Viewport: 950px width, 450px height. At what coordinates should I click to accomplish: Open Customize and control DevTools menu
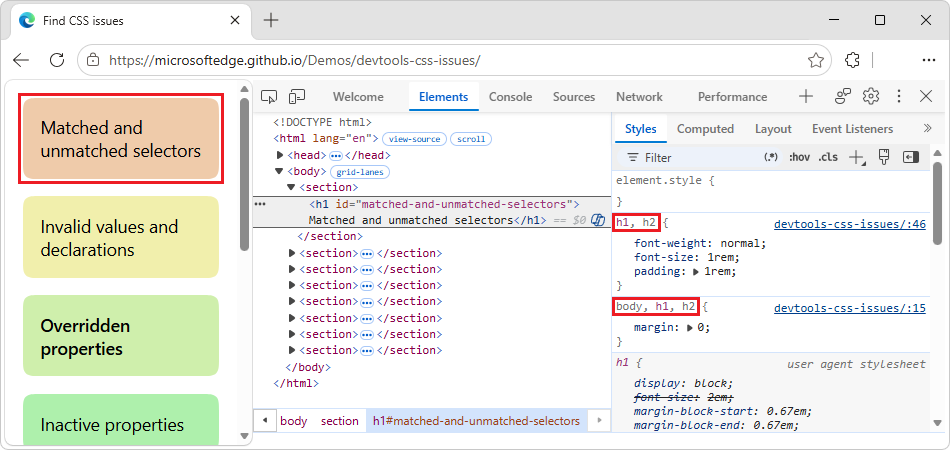[x=899, y=96]
